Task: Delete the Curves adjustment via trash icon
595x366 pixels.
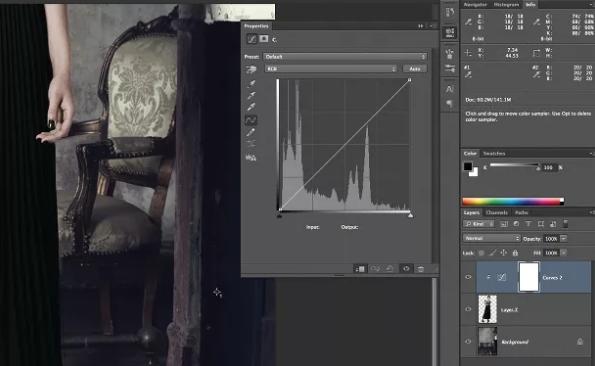Action: tap(420, 269)
